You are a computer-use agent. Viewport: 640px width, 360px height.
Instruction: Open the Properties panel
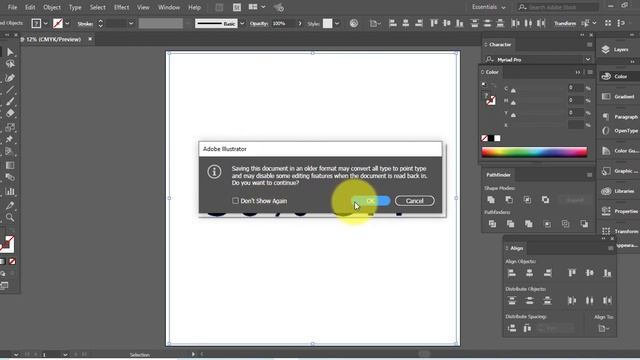(x=619, y=211)
